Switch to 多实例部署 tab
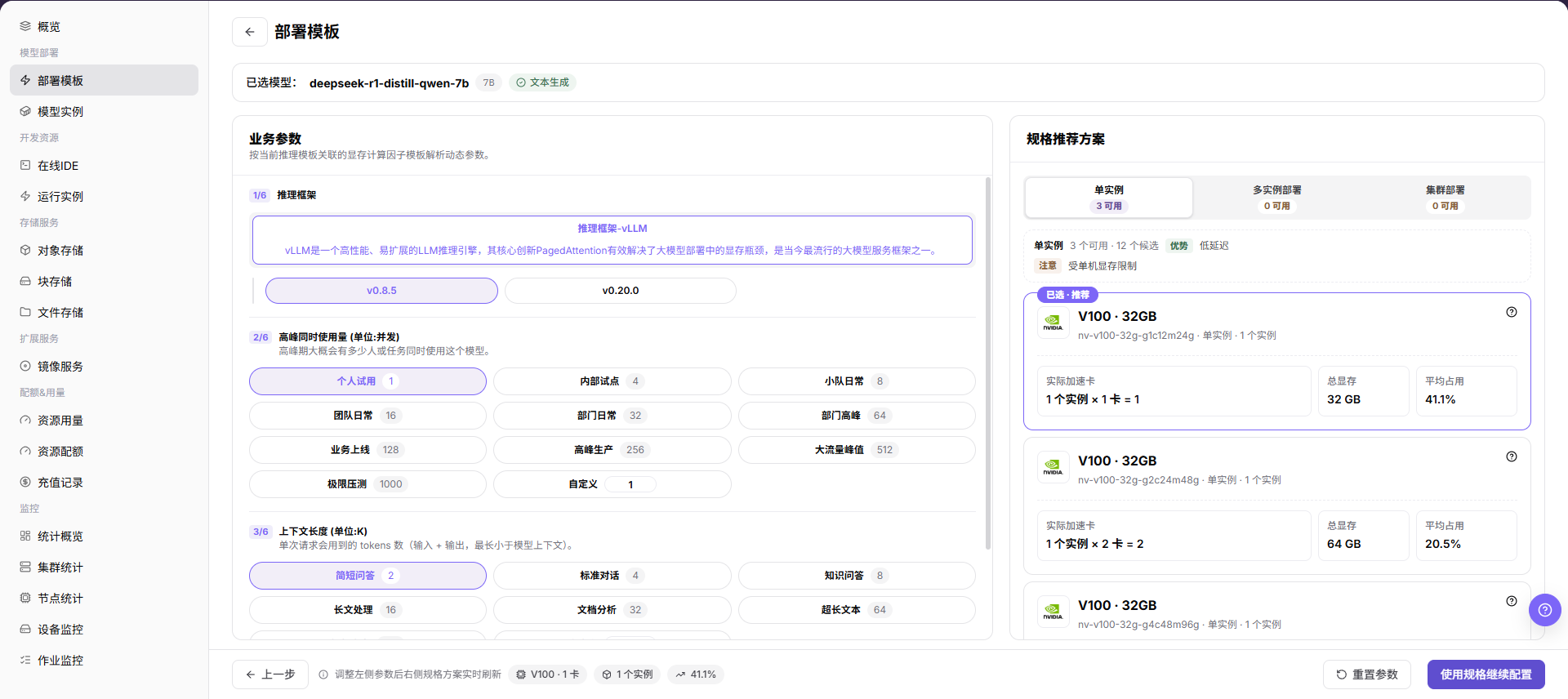This screenshot has width=1568, height=699. coord(1277,198)
